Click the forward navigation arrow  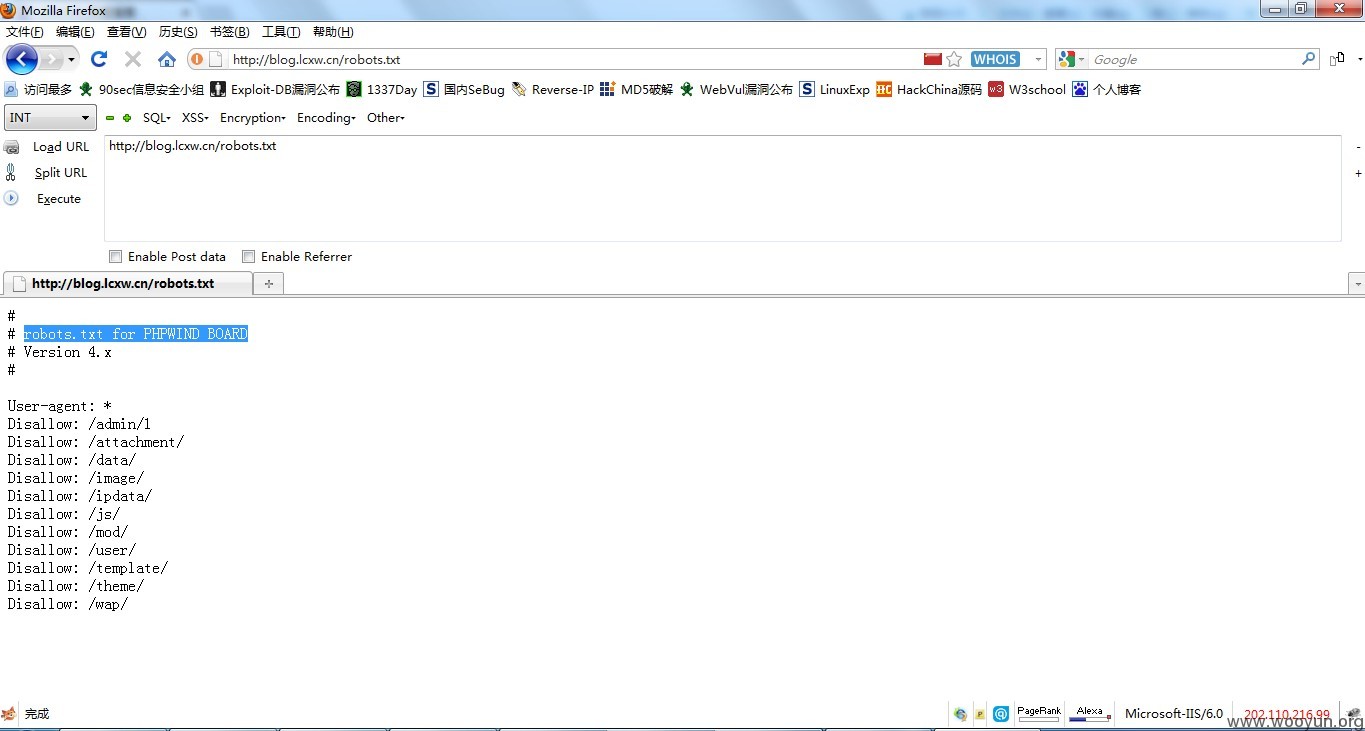tap(50, 60)
